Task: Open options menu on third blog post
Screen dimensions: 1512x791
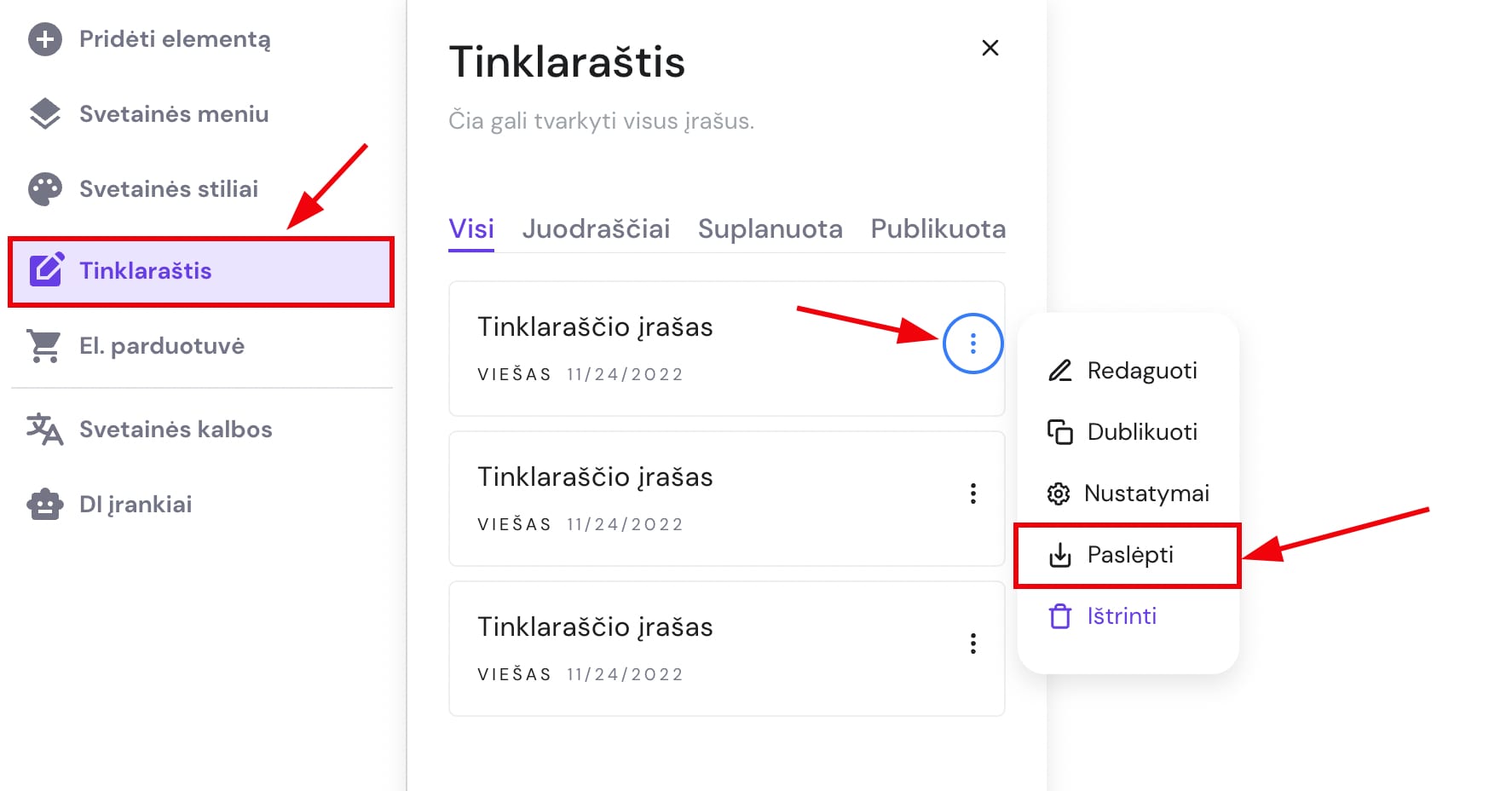Action: click(972, 643)
